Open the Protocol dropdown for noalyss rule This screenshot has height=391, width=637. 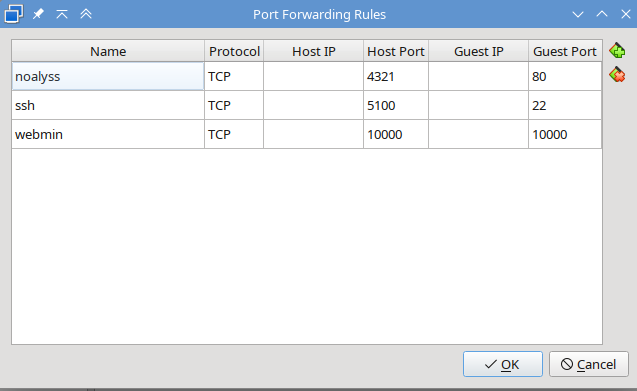[x=234, y=76]
